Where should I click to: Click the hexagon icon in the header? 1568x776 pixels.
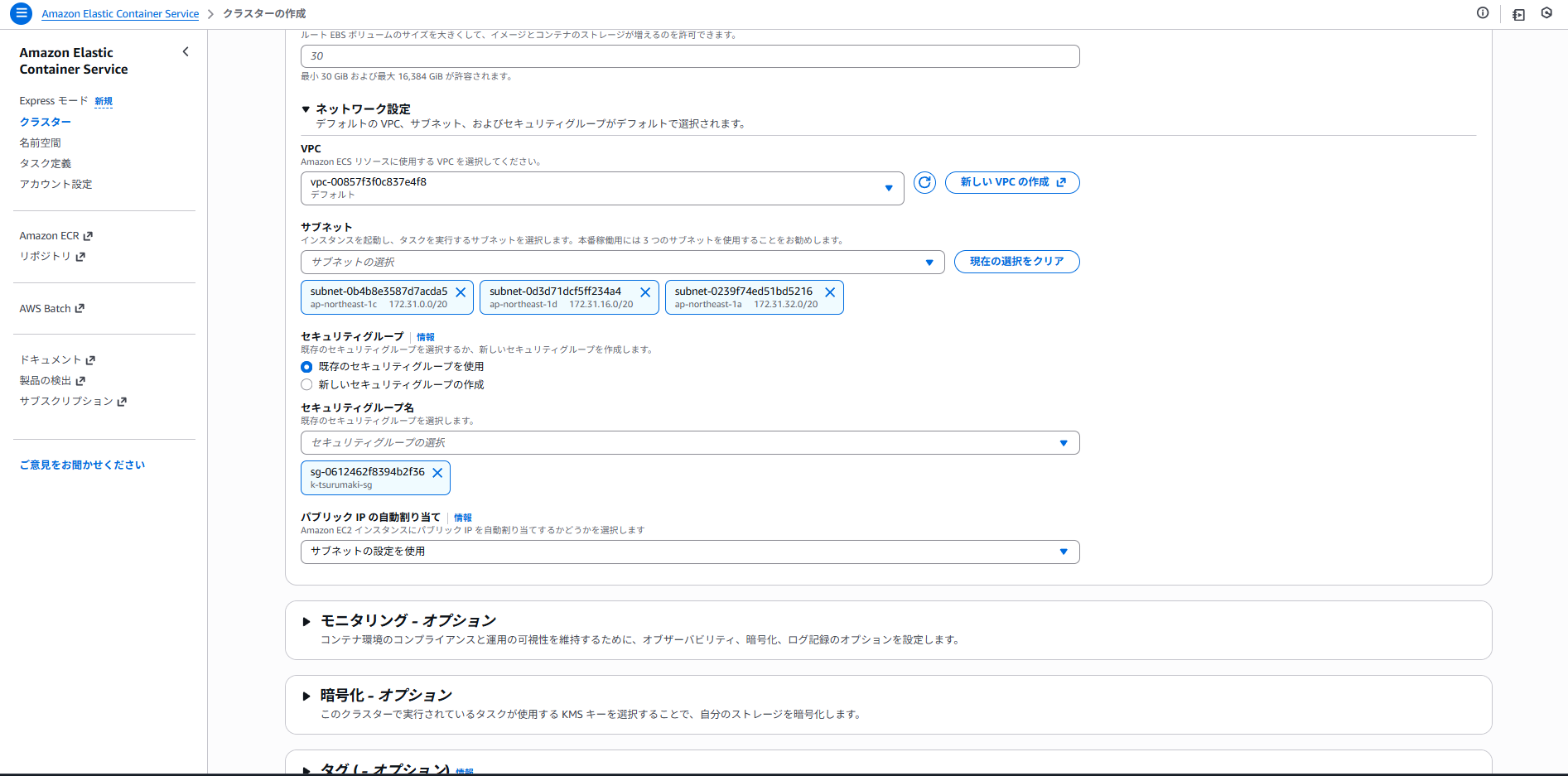[1546, 13]
